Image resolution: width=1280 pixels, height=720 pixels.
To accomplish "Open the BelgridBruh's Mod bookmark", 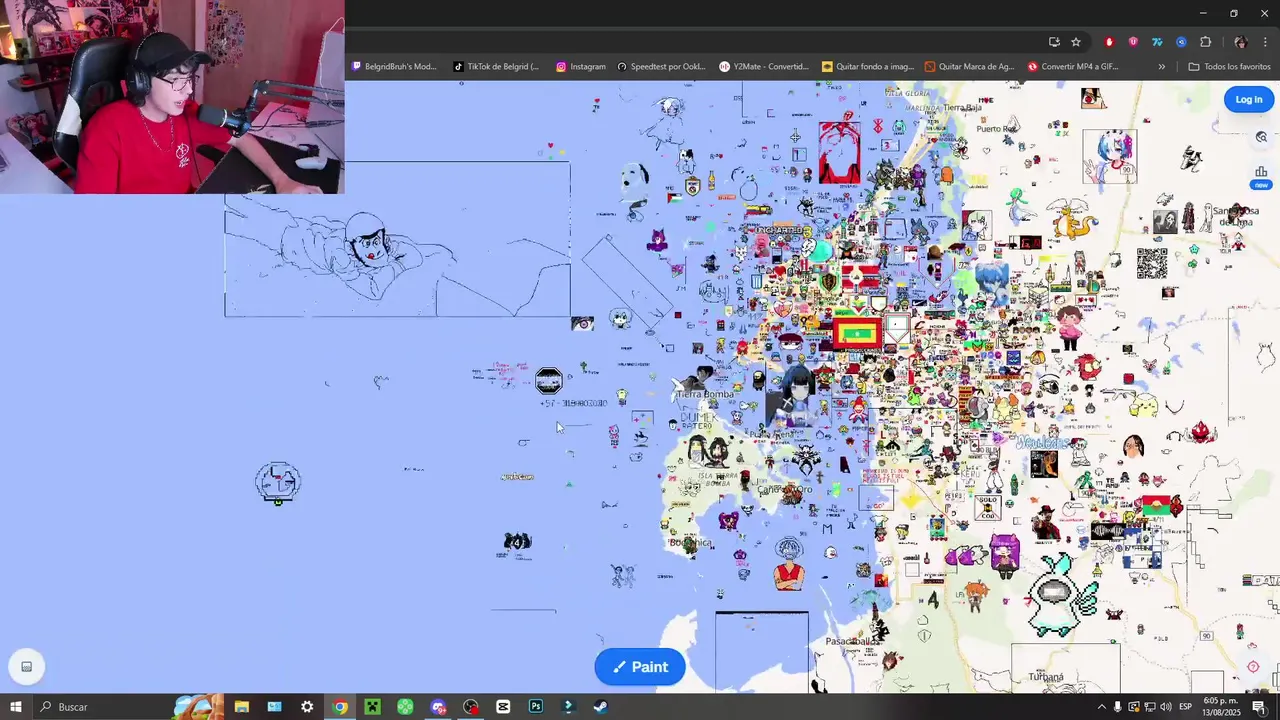I will (x=394, y=67).
